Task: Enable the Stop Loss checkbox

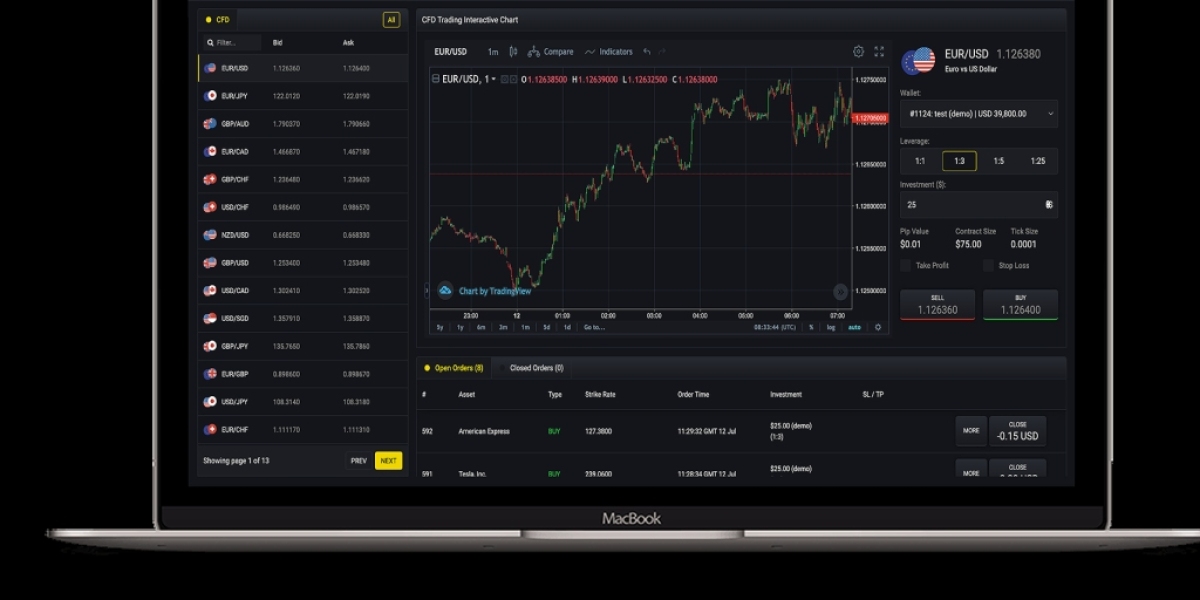Action: (989, 266)
